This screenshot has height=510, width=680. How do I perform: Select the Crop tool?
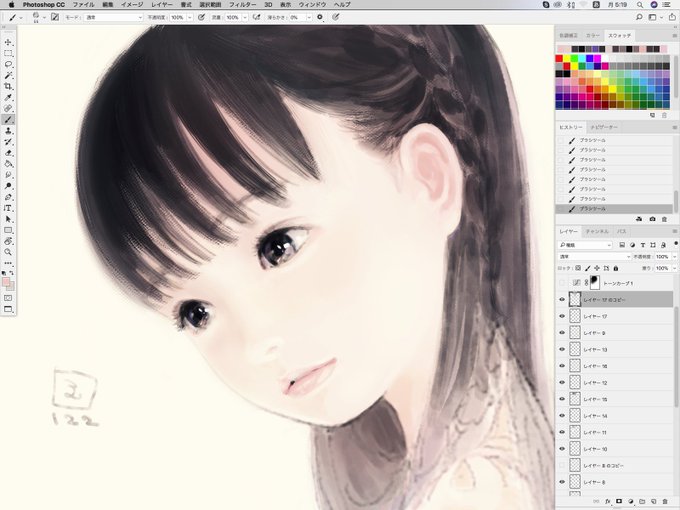pyautogui.click(x=8, y=86)
